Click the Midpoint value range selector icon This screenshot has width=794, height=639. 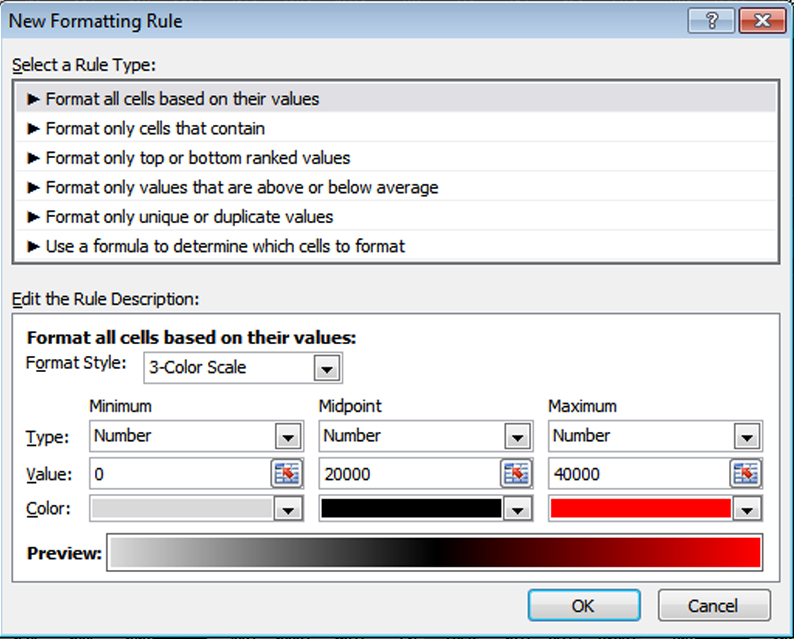(x=516, y=473)
